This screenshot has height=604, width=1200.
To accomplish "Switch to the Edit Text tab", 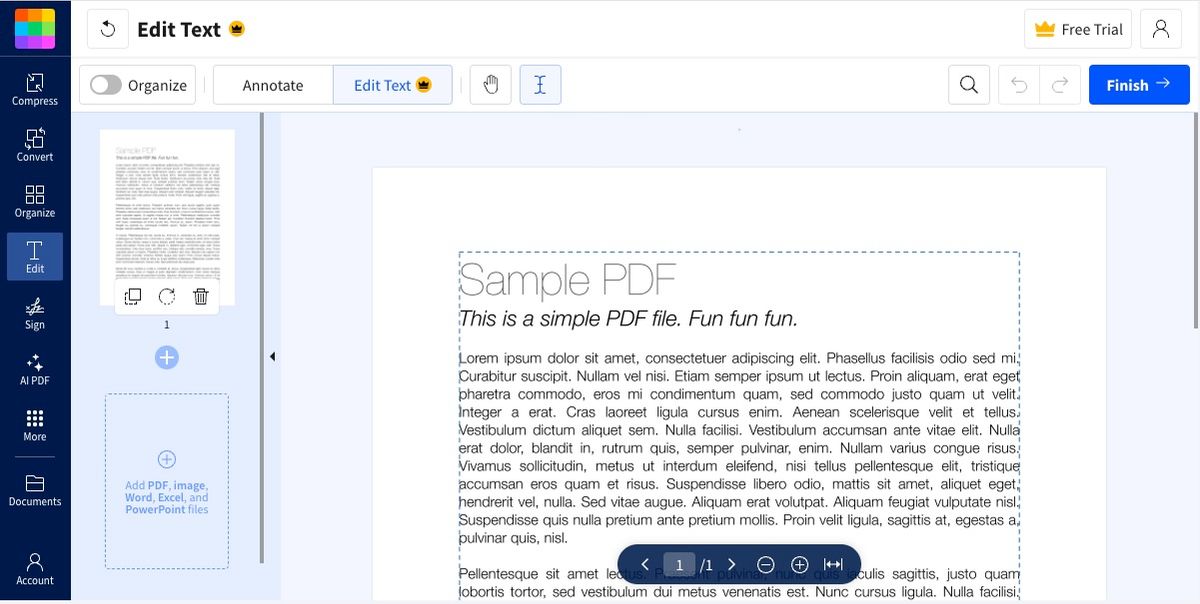I will [391, 85].
